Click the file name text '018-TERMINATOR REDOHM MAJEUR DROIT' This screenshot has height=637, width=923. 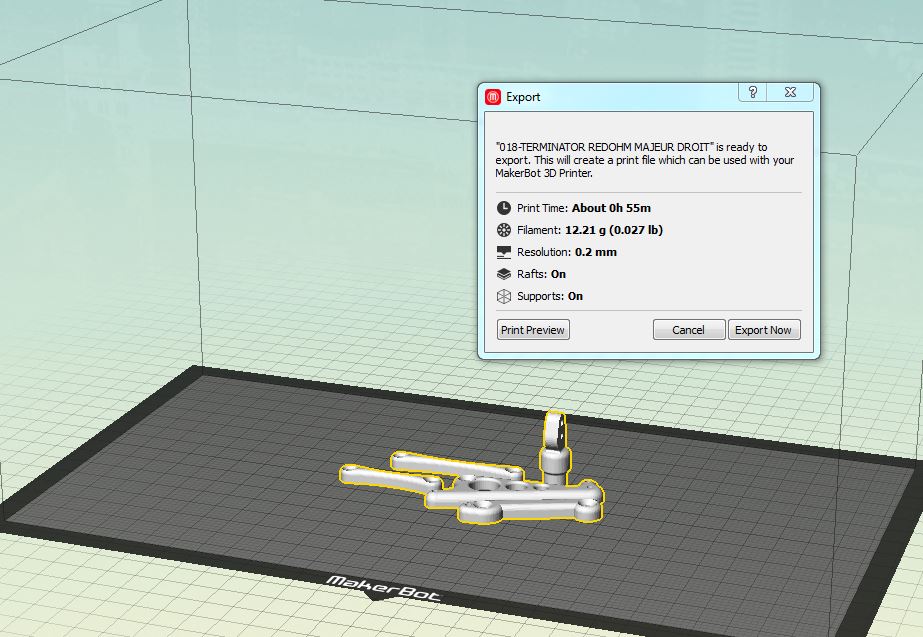pyautogui.click(x=605, y=147)
